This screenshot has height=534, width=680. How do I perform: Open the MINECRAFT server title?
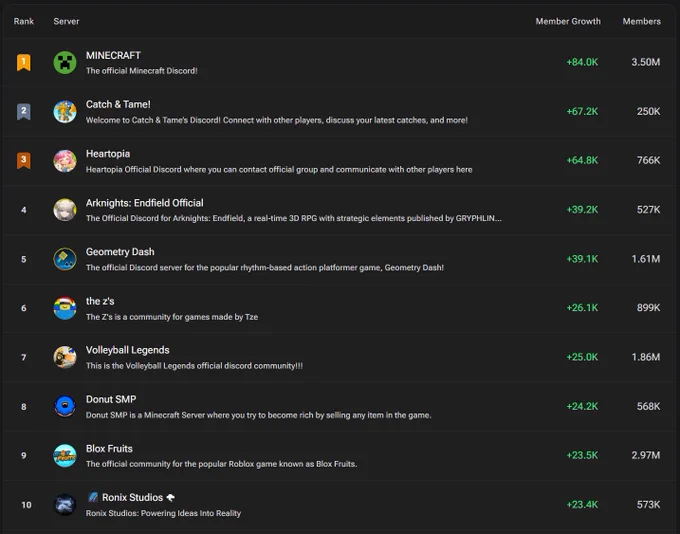(113, 56)
